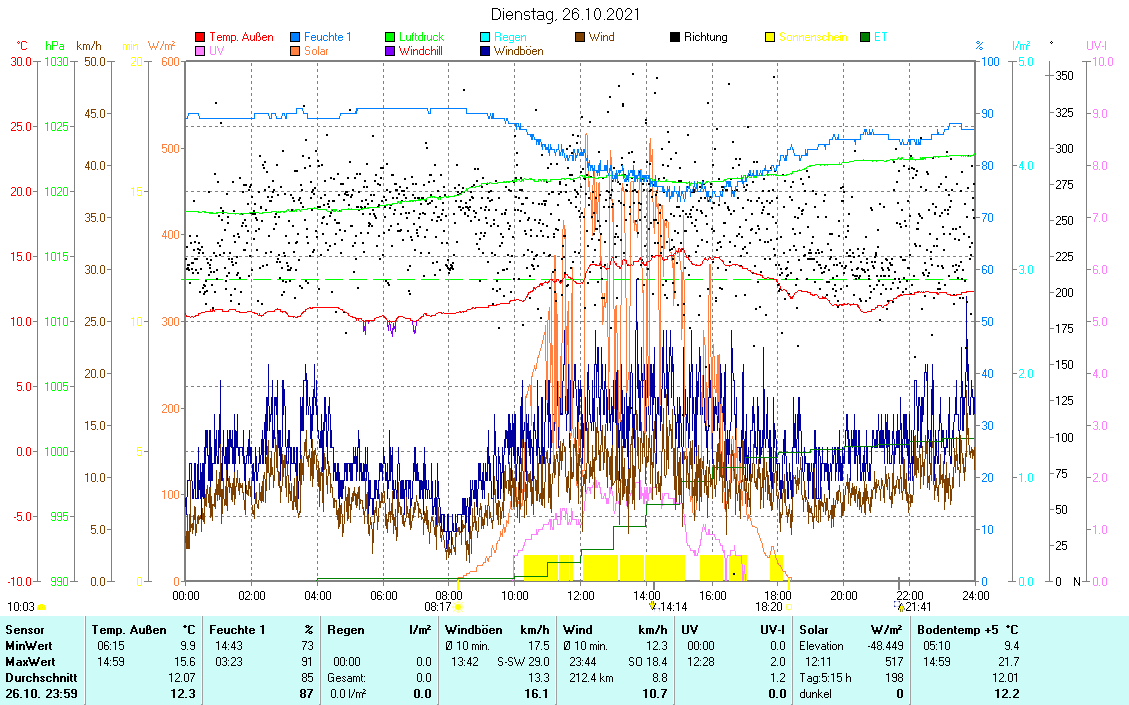Click the black Richtung legend square
This screenshot has width=1129, height=705.
pyautogui.click(x=675, y=37)
